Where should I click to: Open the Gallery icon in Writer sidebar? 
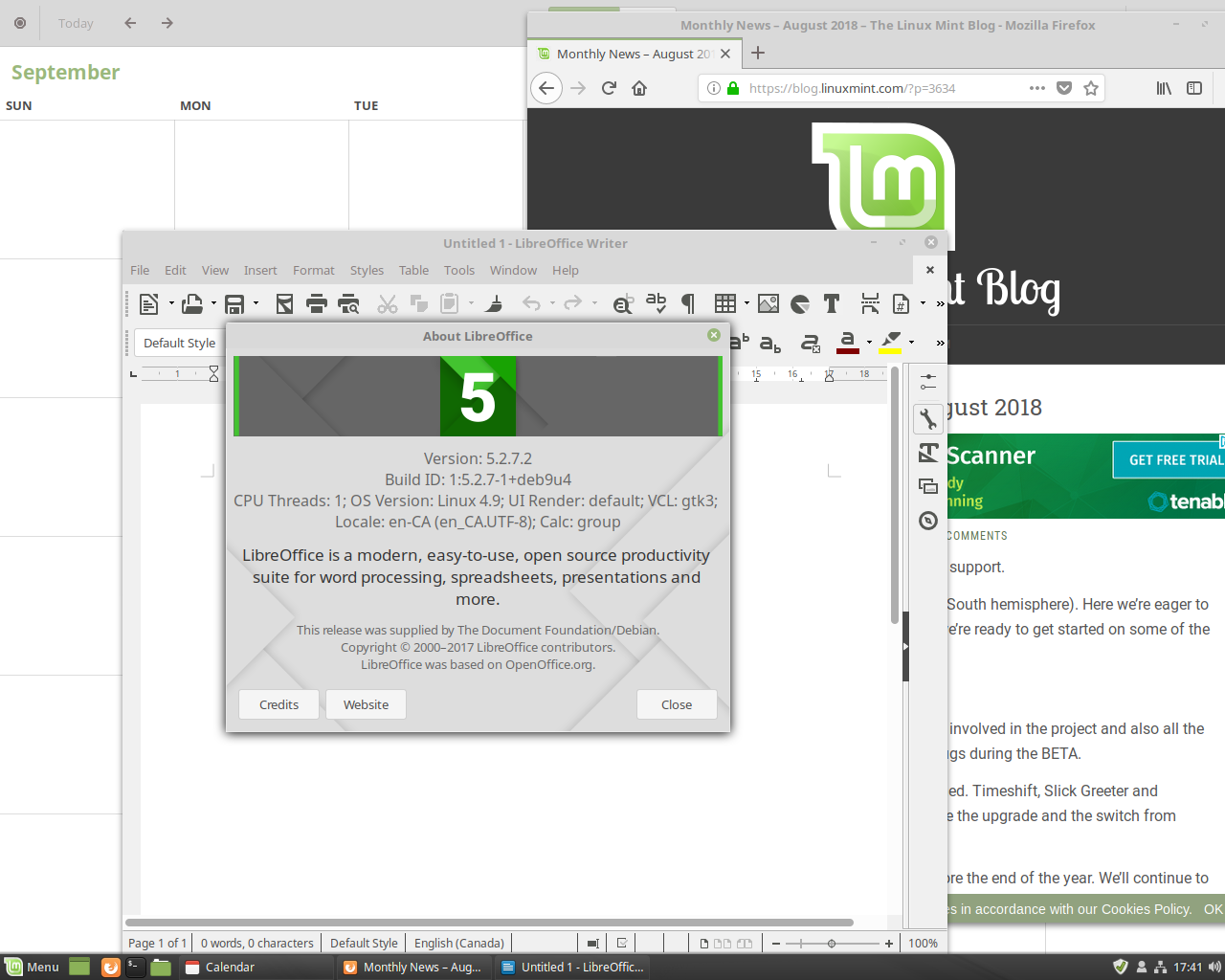coord(928,486)
